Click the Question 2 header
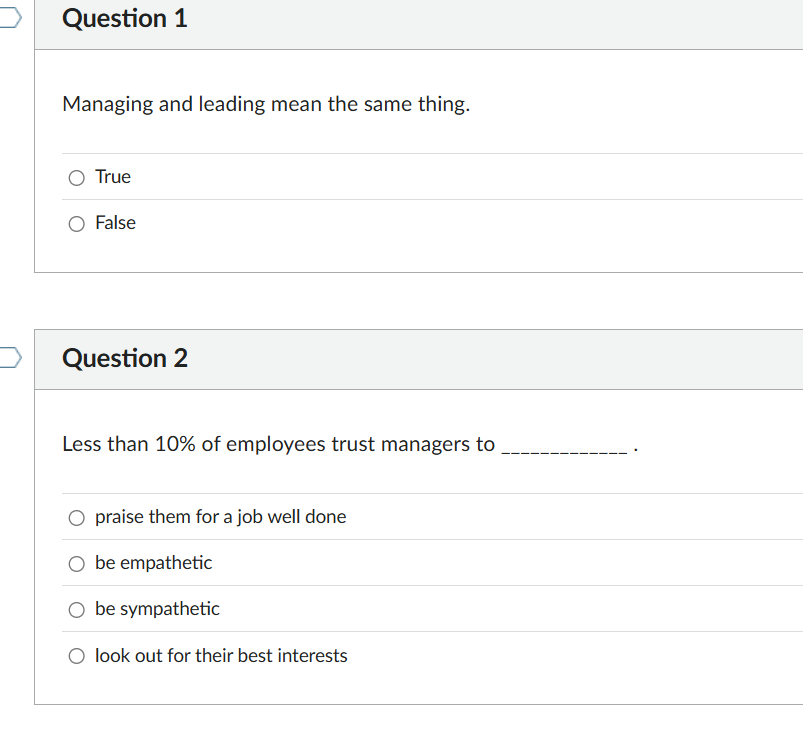 pos(124,358)
